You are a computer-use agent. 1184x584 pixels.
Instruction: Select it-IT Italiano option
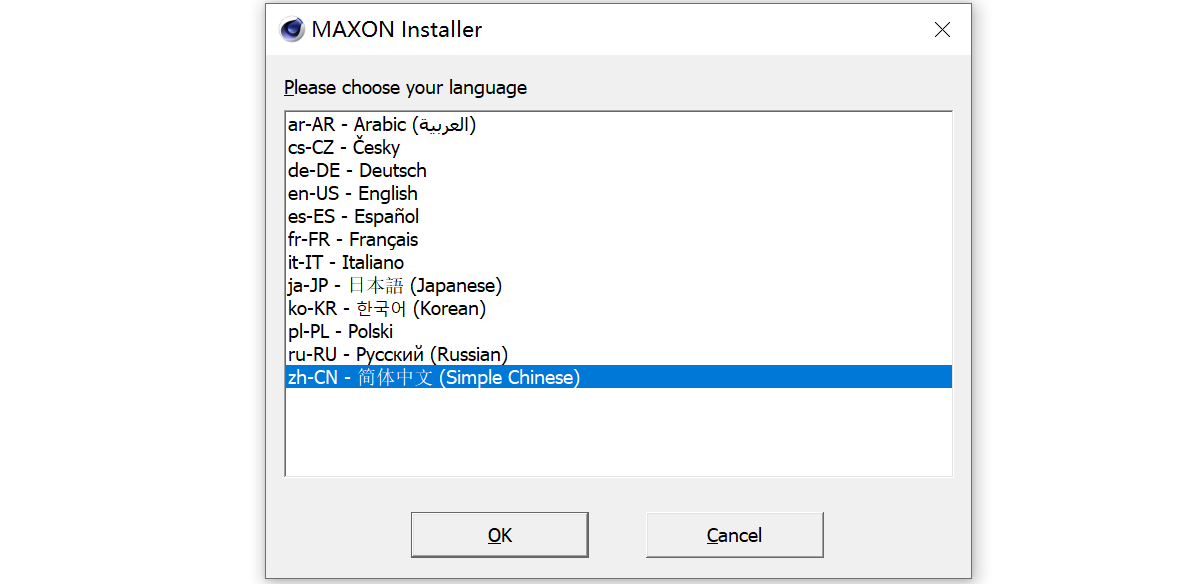click(x=345, y=263)
